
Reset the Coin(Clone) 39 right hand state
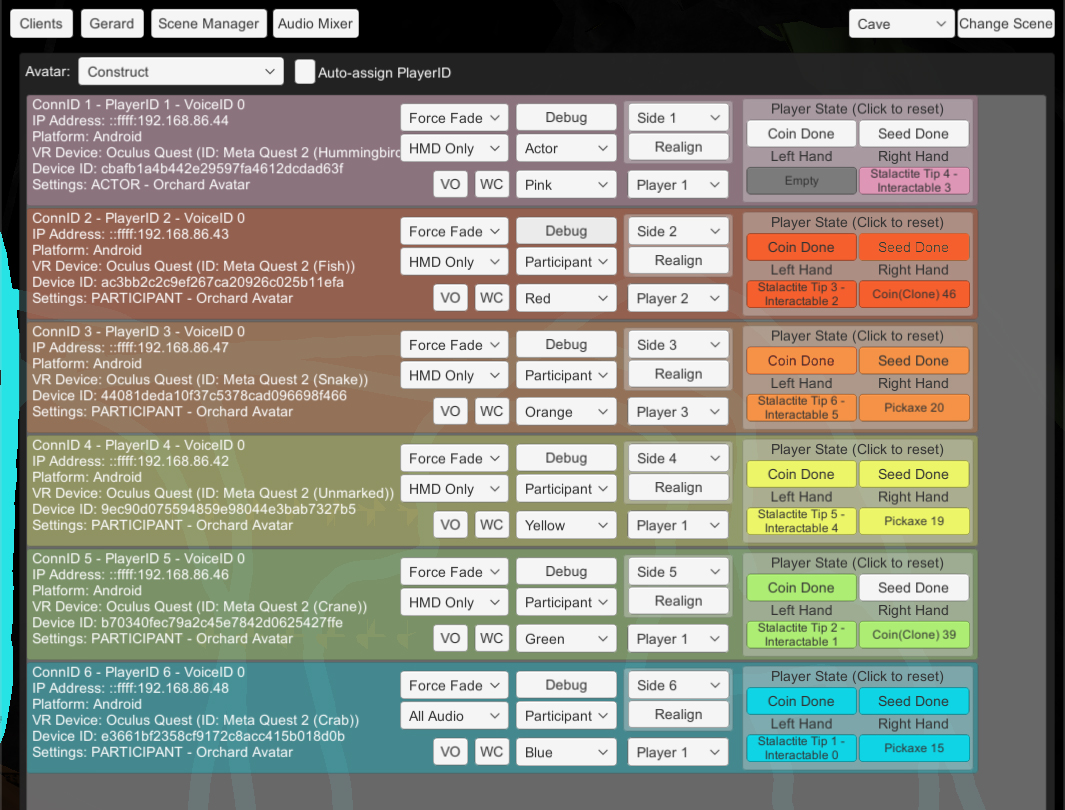coord(914,634)
